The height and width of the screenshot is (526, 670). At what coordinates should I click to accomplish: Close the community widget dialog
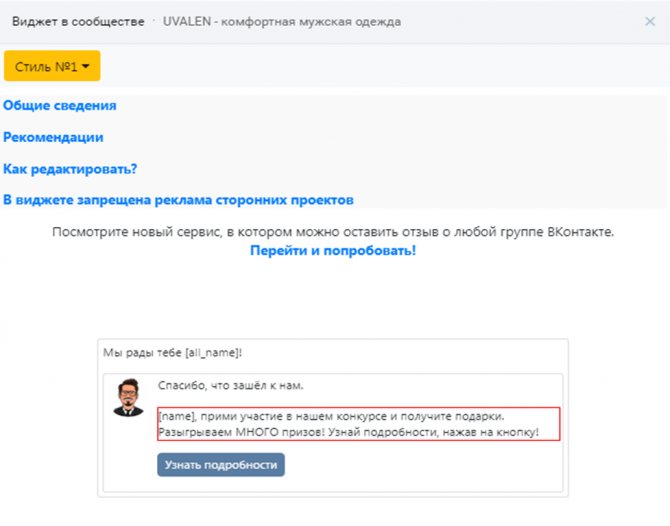[649, 21]
